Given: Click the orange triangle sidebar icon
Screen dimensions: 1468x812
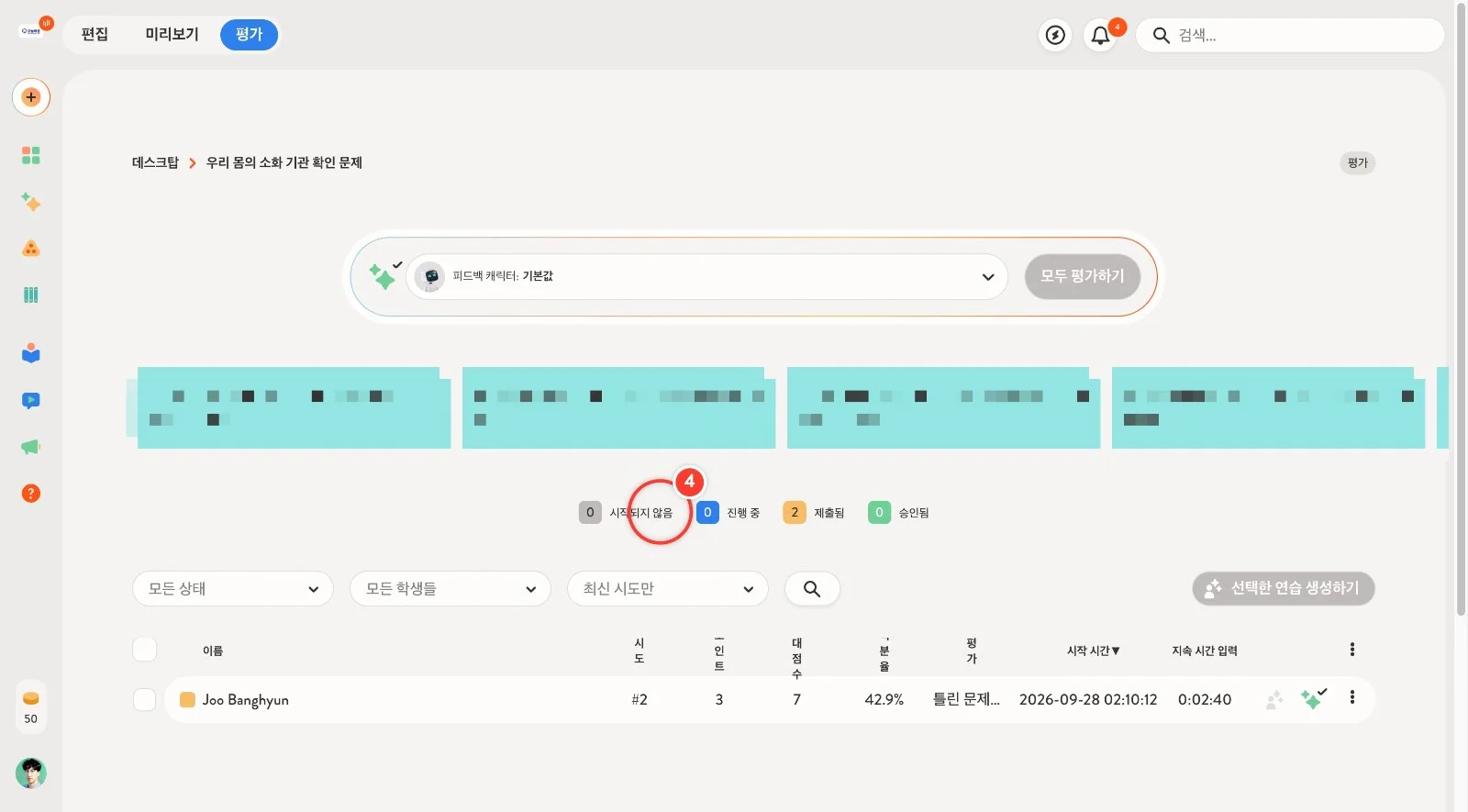Looking at the screenshot, I should [31, 249].
